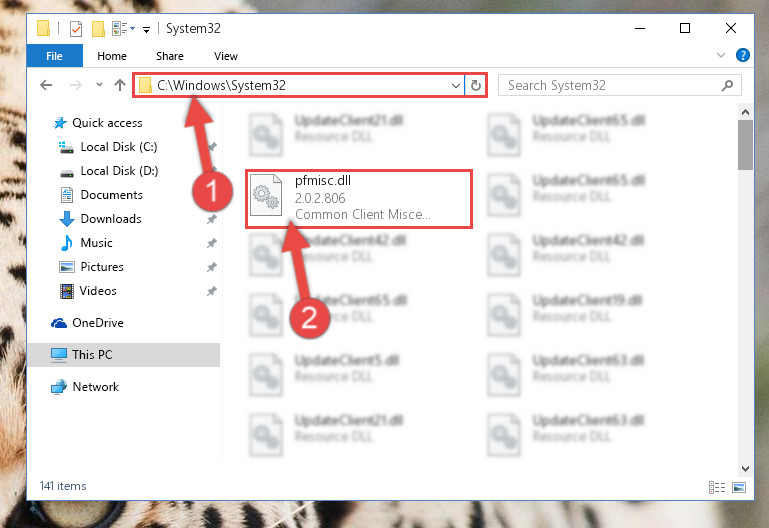Refresh the System32 folder view
This screenshot has height=528, width=769.
pyautogui.click(x=476, y=85)
